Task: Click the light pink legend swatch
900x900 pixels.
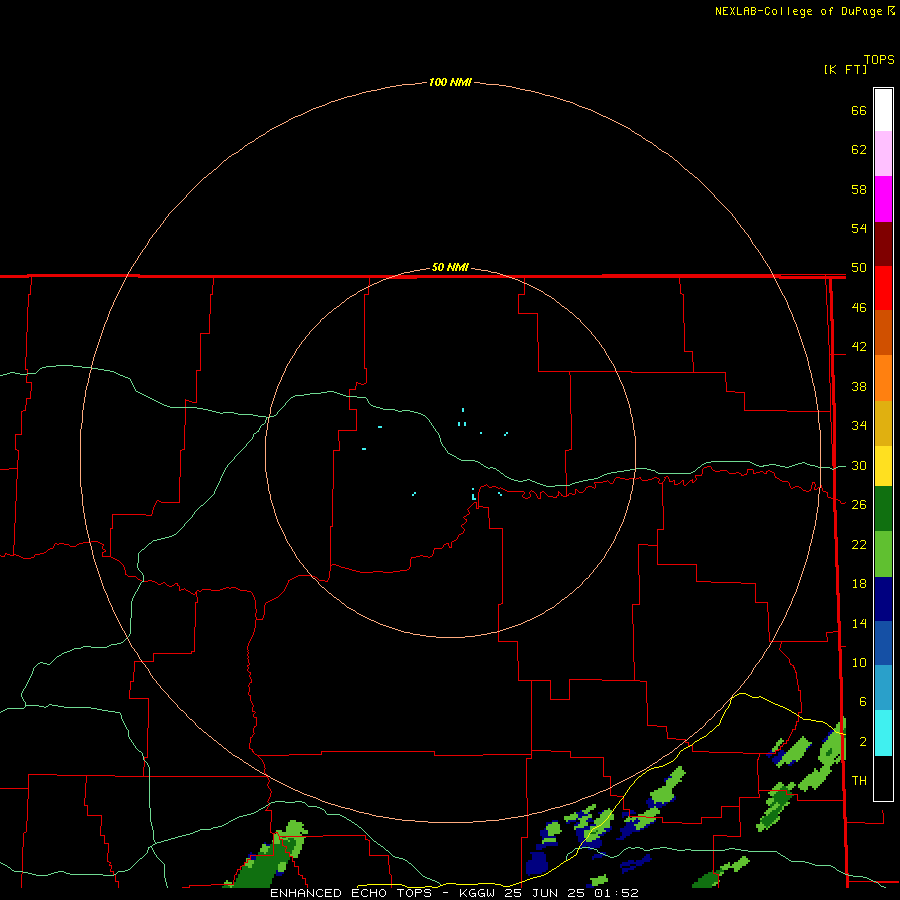Action: coord(883,153)
